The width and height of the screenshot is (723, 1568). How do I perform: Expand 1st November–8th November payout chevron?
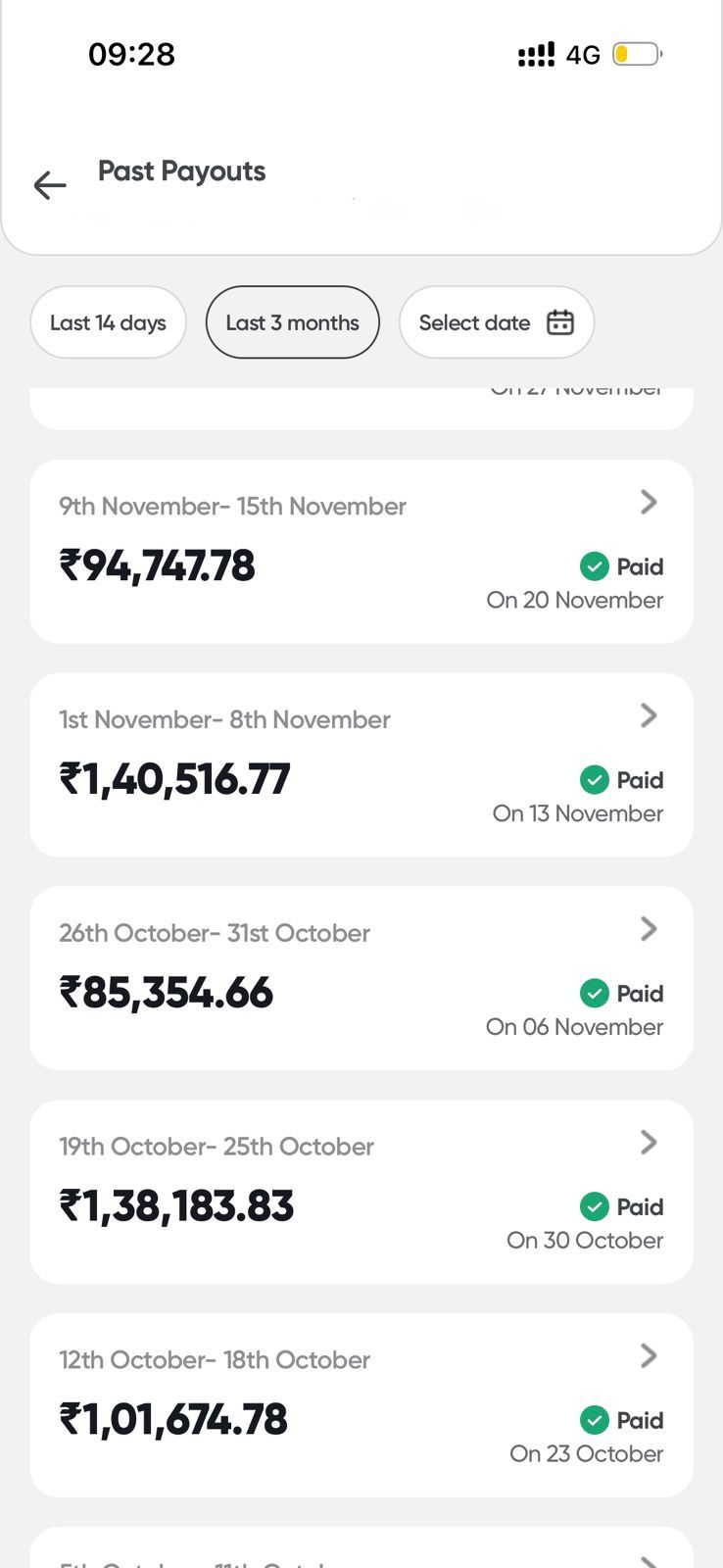[x=649, y=716]
